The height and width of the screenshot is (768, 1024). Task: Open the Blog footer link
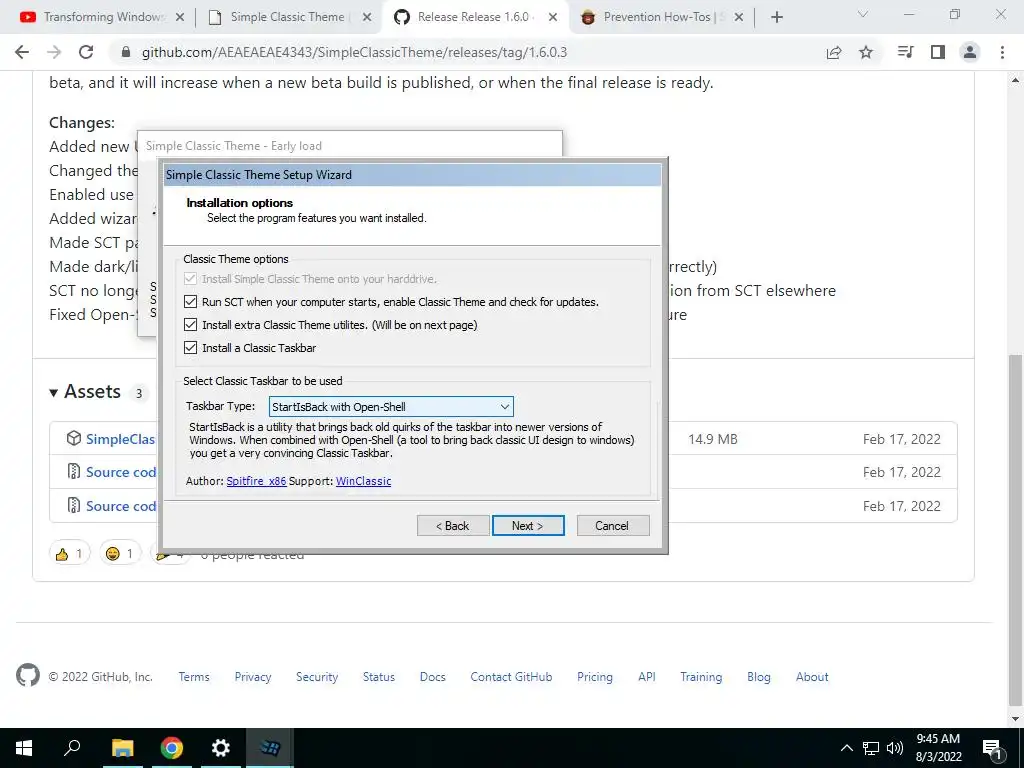[x=759, y=677]
